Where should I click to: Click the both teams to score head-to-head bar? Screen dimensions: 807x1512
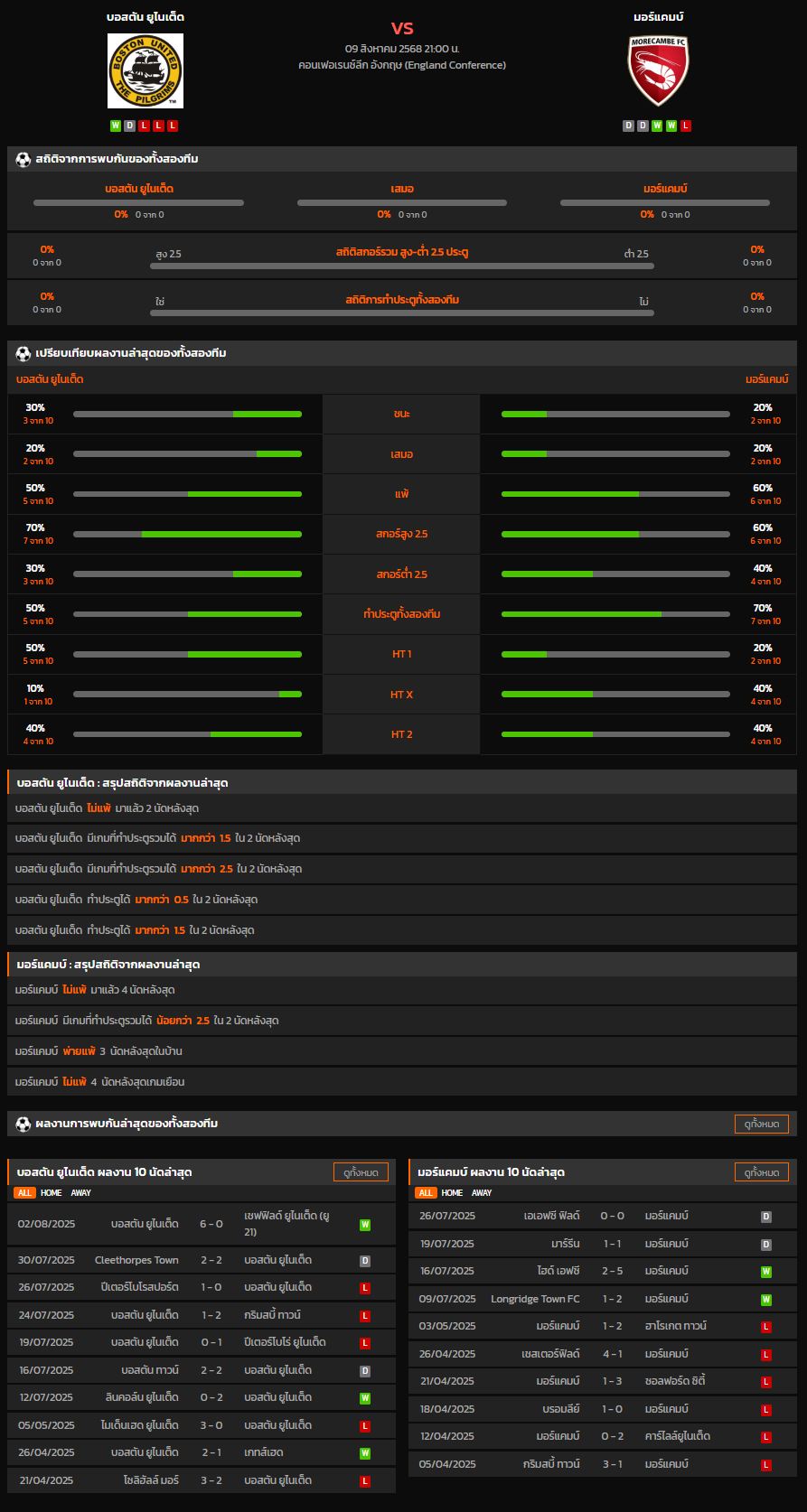pos(402,313)
